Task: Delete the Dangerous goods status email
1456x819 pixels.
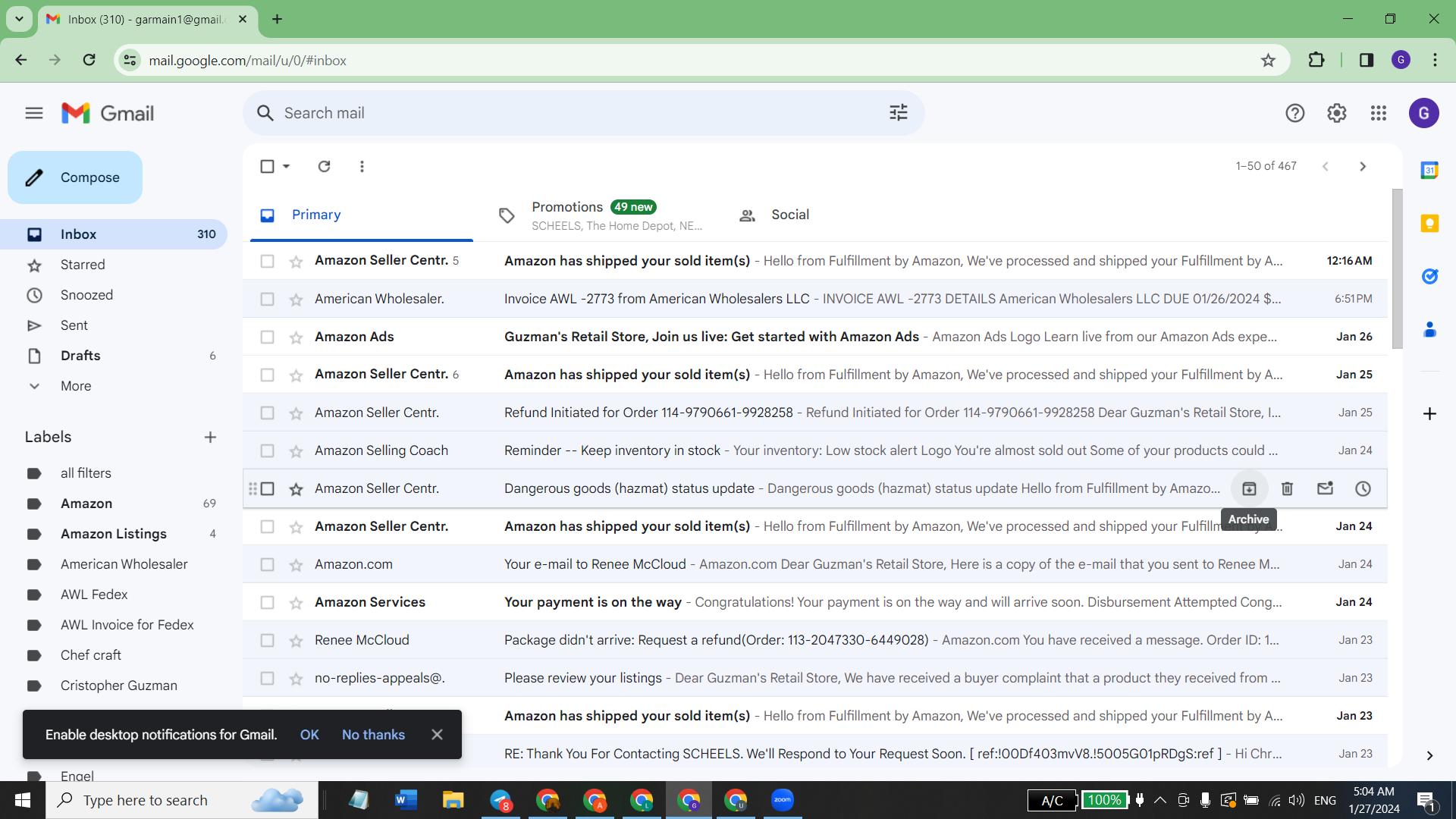Action: tap(1287, 489)
